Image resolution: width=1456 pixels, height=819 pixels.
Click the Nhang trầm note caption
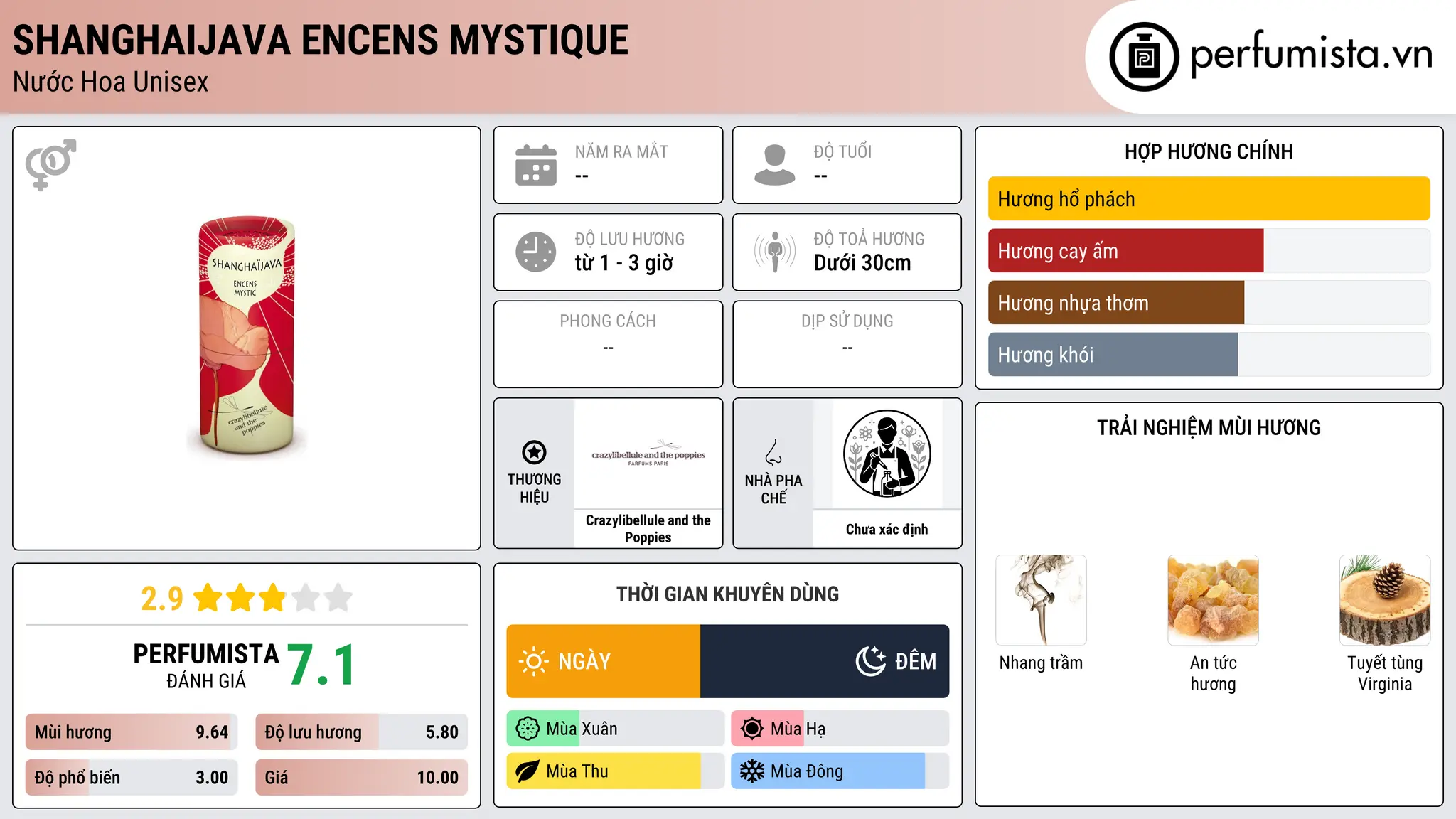[x=1041, y=663]
